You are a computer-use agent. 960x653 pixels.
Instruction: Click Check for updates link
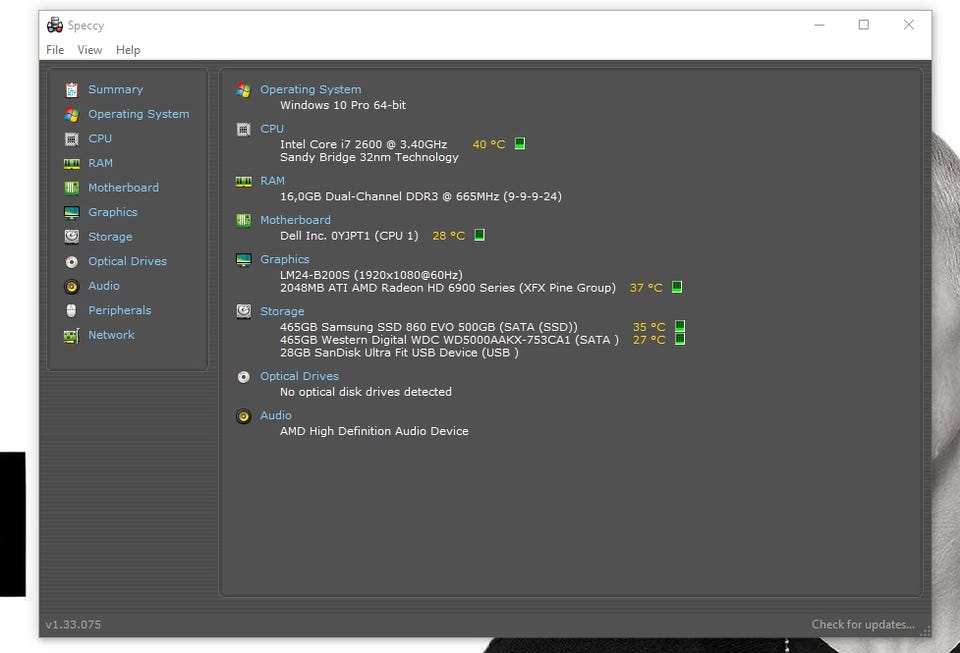click(863, 624)
